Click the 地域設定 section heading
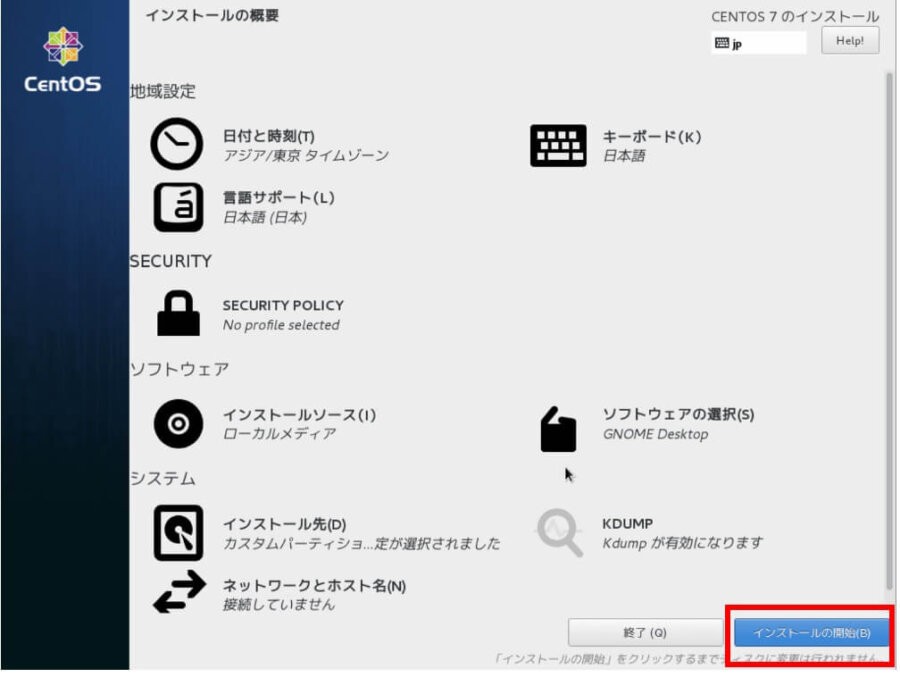The image size is (900, 677). 163,91
